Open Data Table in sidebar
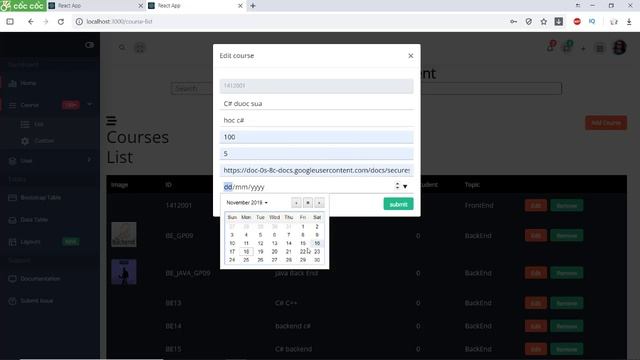The width and height of the screenshot is (640, 360). (34, 220)
